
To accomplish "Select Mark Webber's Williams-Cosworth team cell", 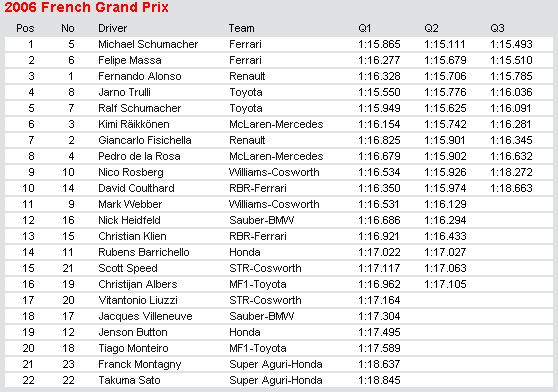I will [x=274, y=204].
